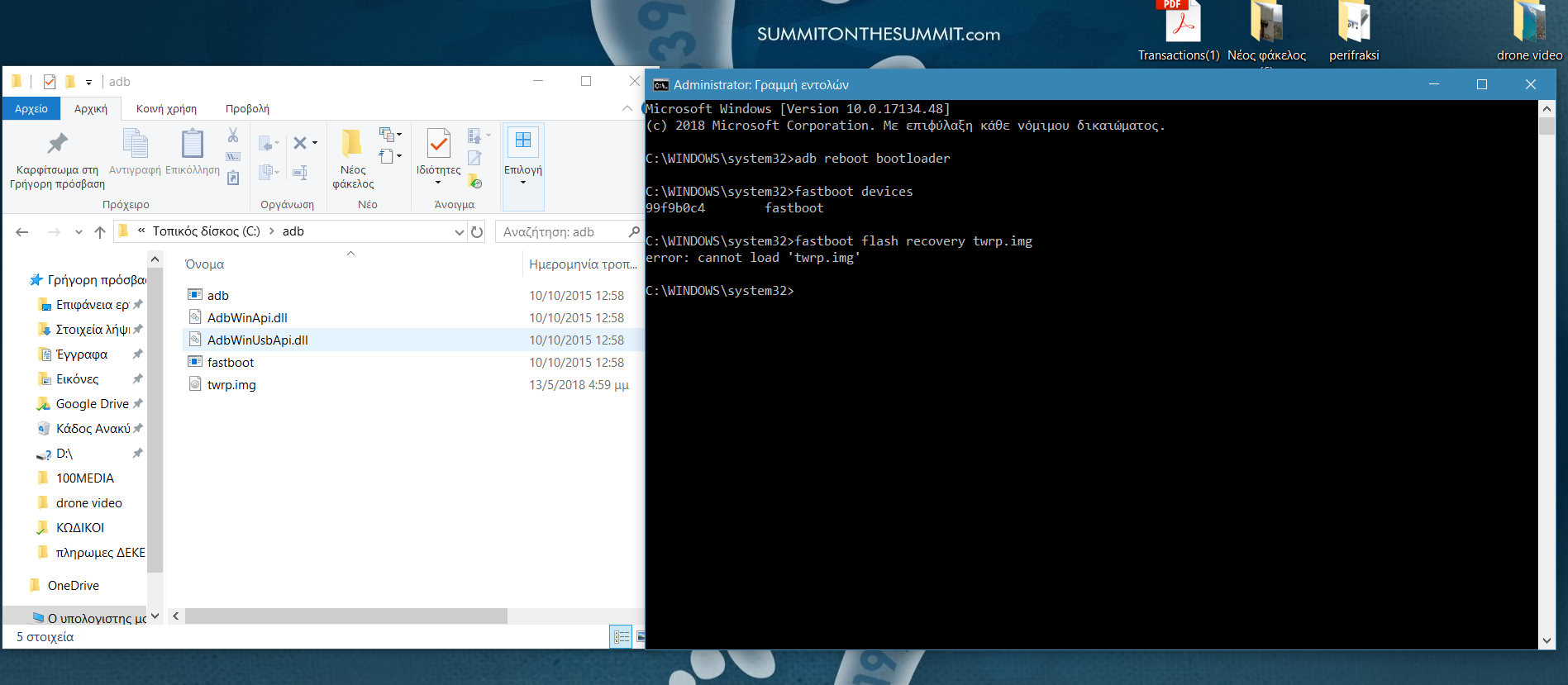Open the Αρχείο (File) menu button
This screenshot has height=685, width=1568.
(31, 109)
